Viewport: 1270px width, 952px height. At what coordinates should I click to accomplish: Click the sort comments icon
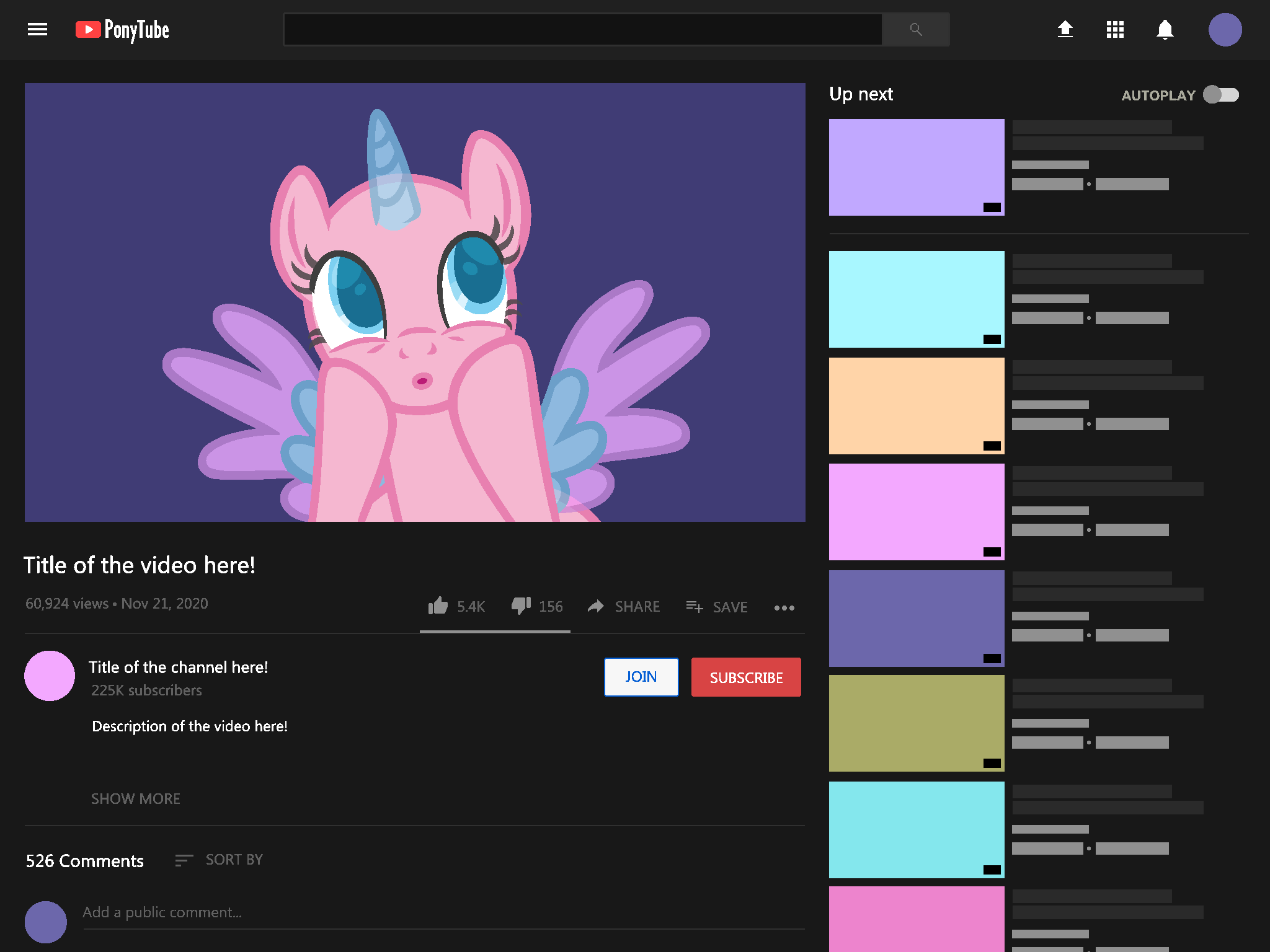[x=184, y=860]
